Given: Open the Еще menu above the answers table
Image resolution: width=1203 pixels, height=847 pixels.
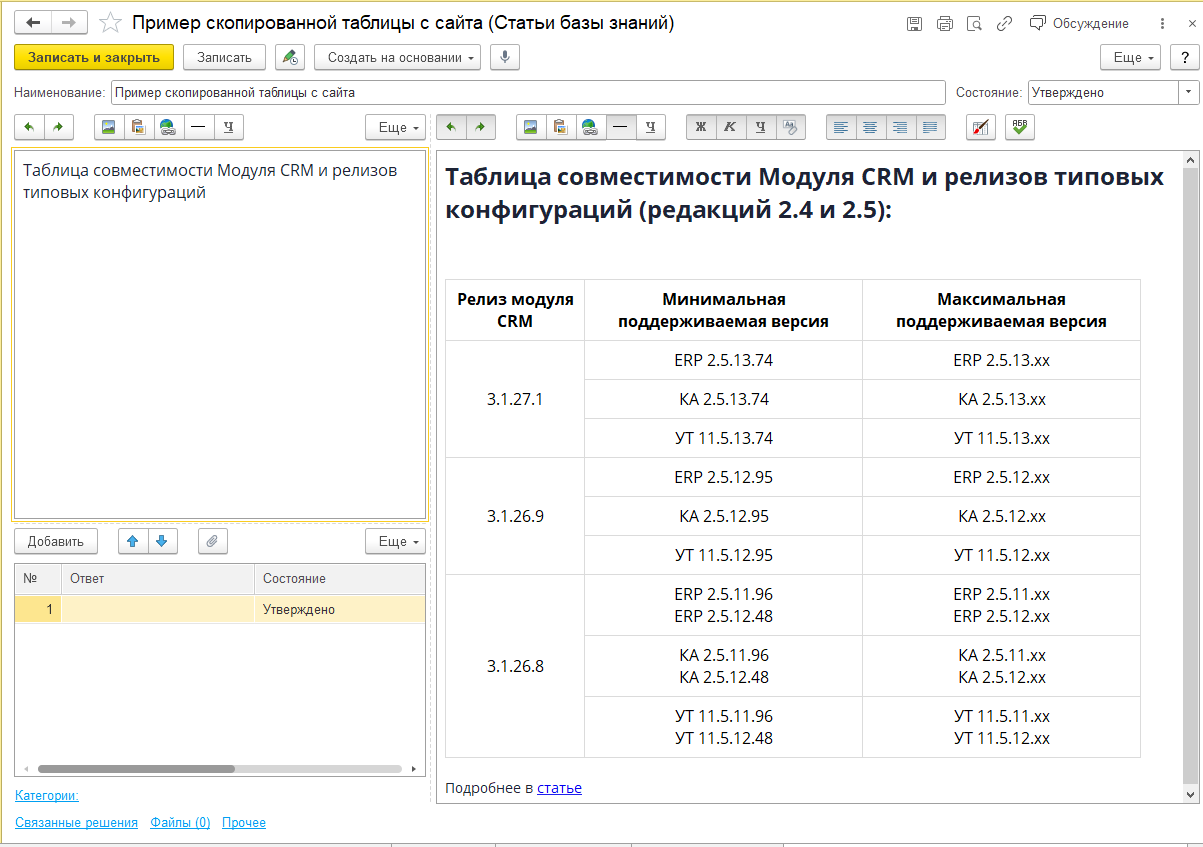Looking at the screenshot, I should [x=396, y=541].
